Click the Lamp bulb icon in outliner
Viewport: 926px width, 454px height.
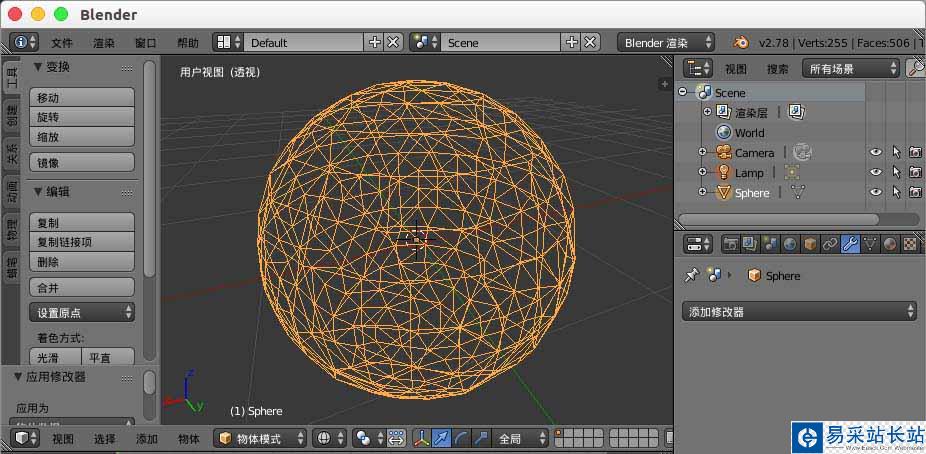(x=723, y=172)
